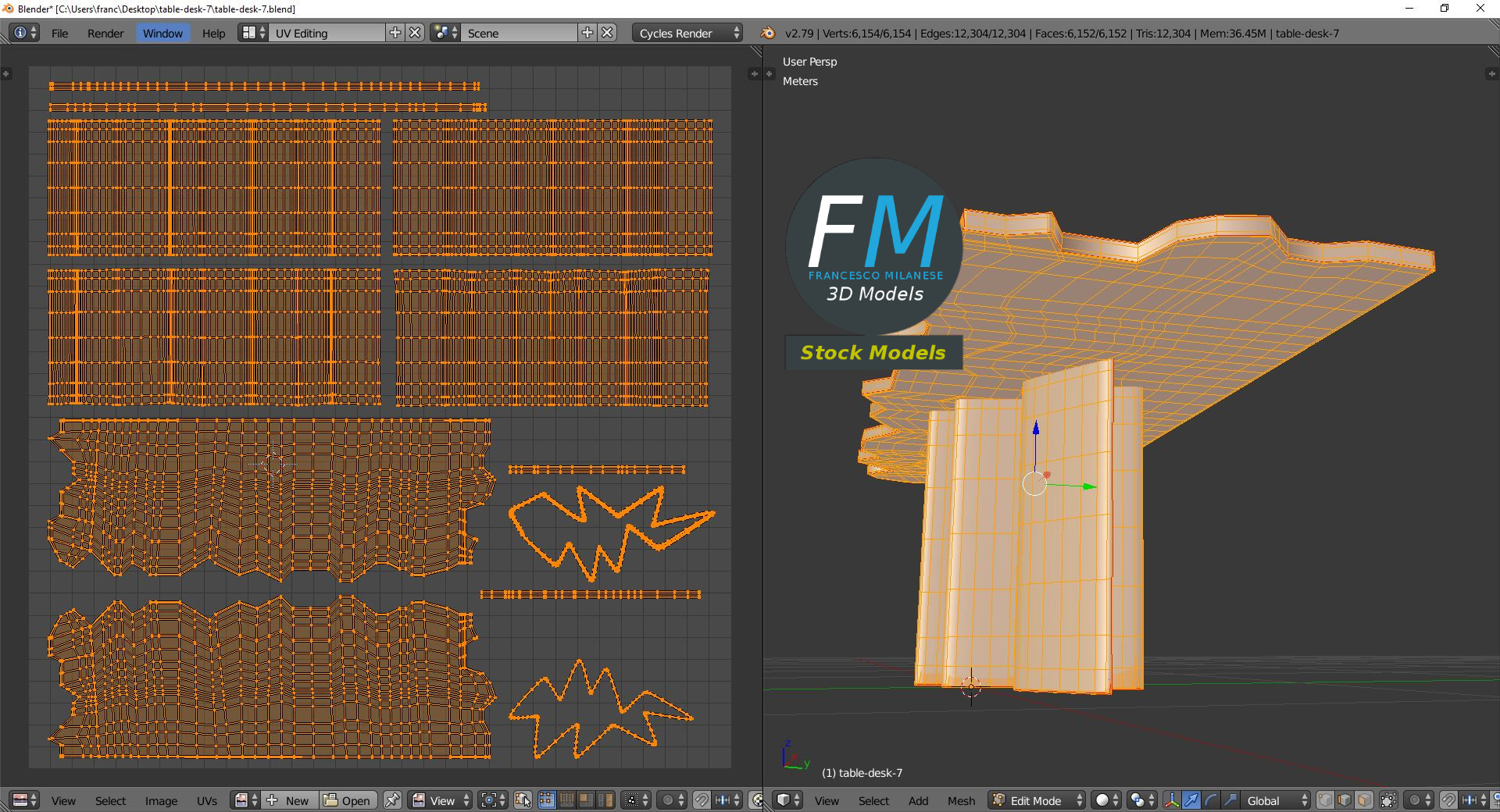Open the screen layout browser
This screenshot has height=812, width=1500.
pyautogui.click(x=252, y=33)
